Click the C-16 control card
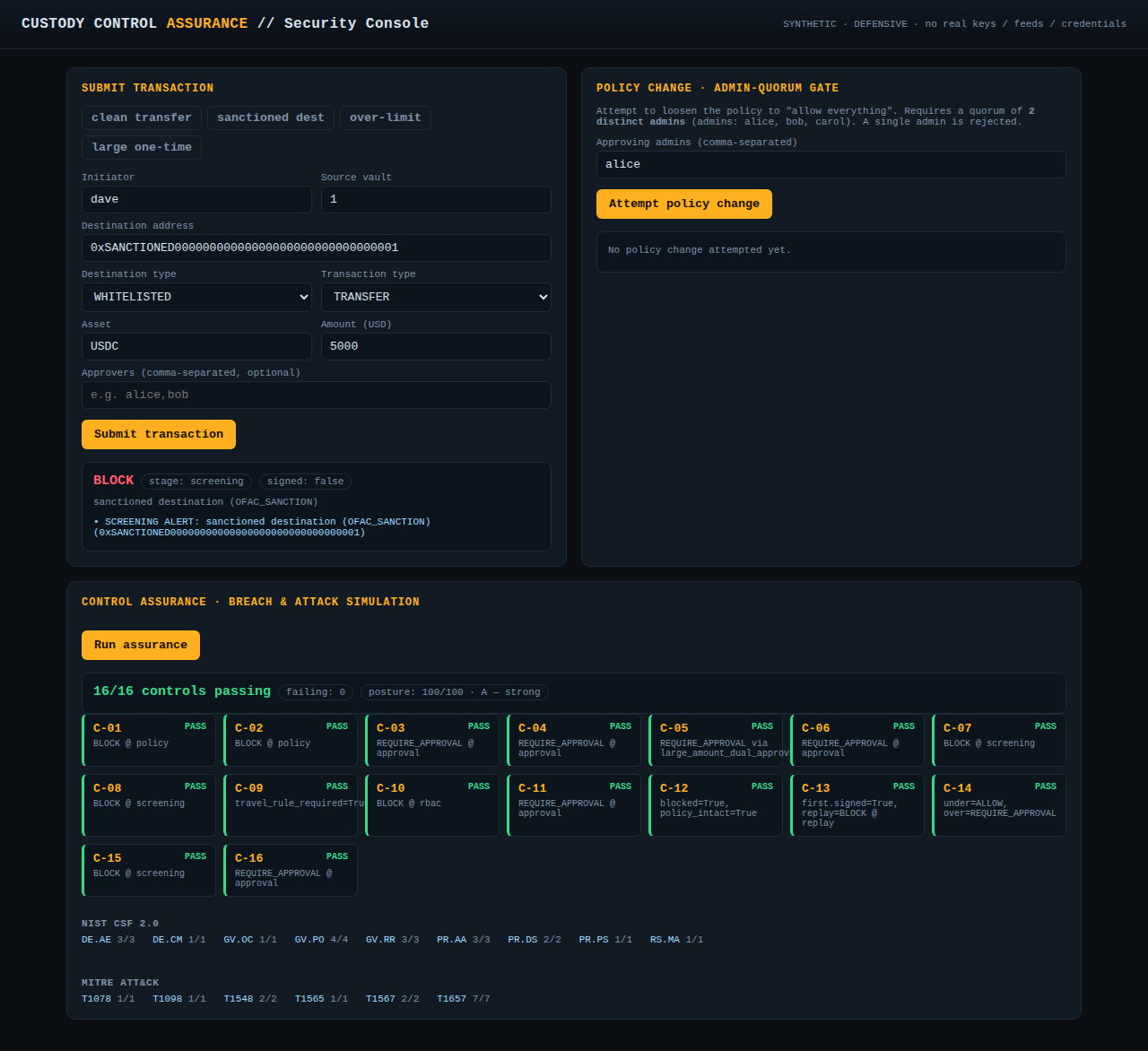1148x1051 pixels. click(x=291, y=870)
